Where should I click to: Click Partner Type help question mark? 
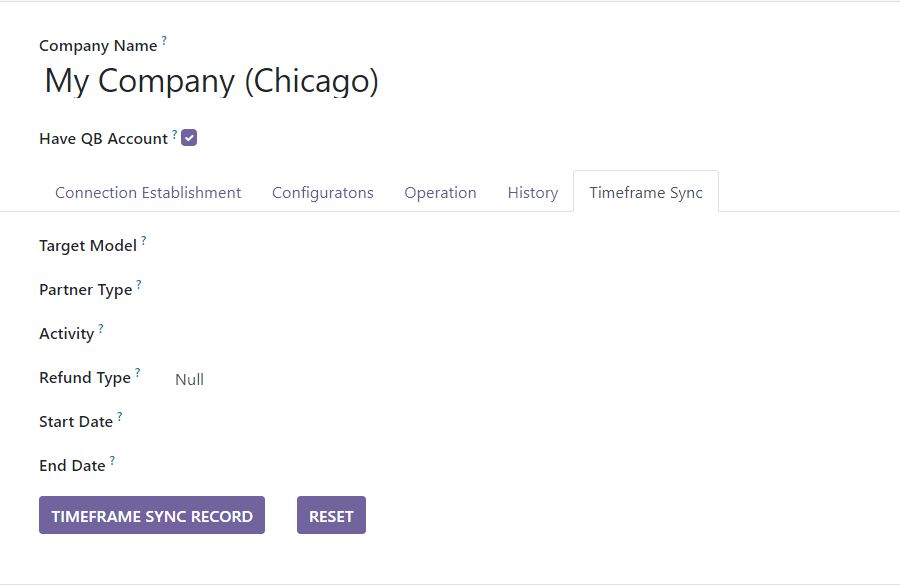138,285
